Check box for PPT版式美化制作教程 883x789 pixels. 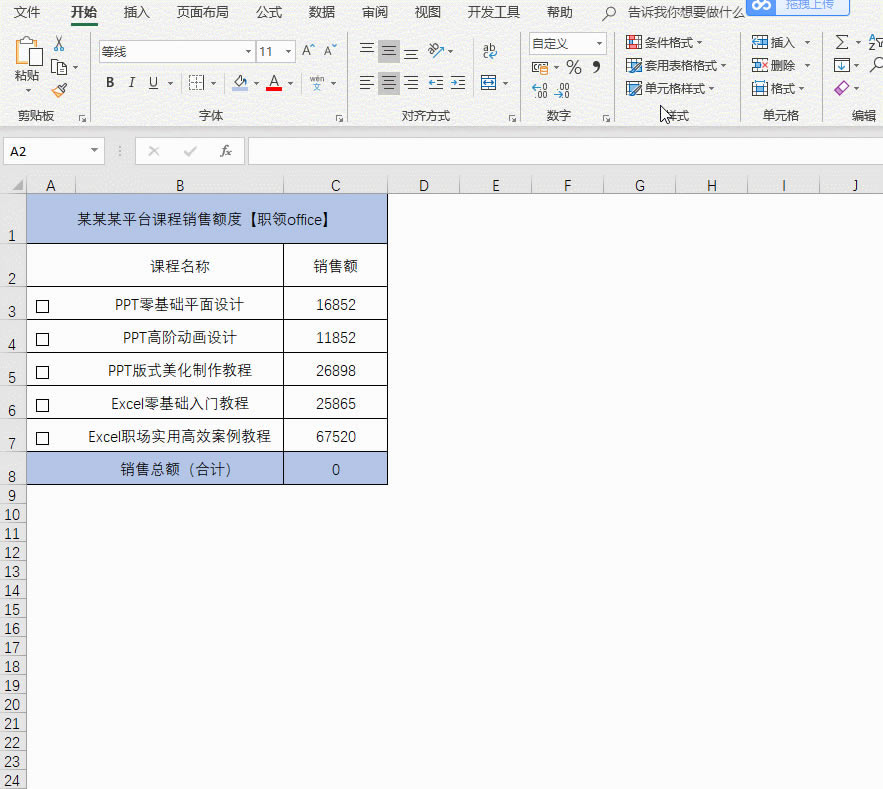pyautogui.click(x=42, y=372)
